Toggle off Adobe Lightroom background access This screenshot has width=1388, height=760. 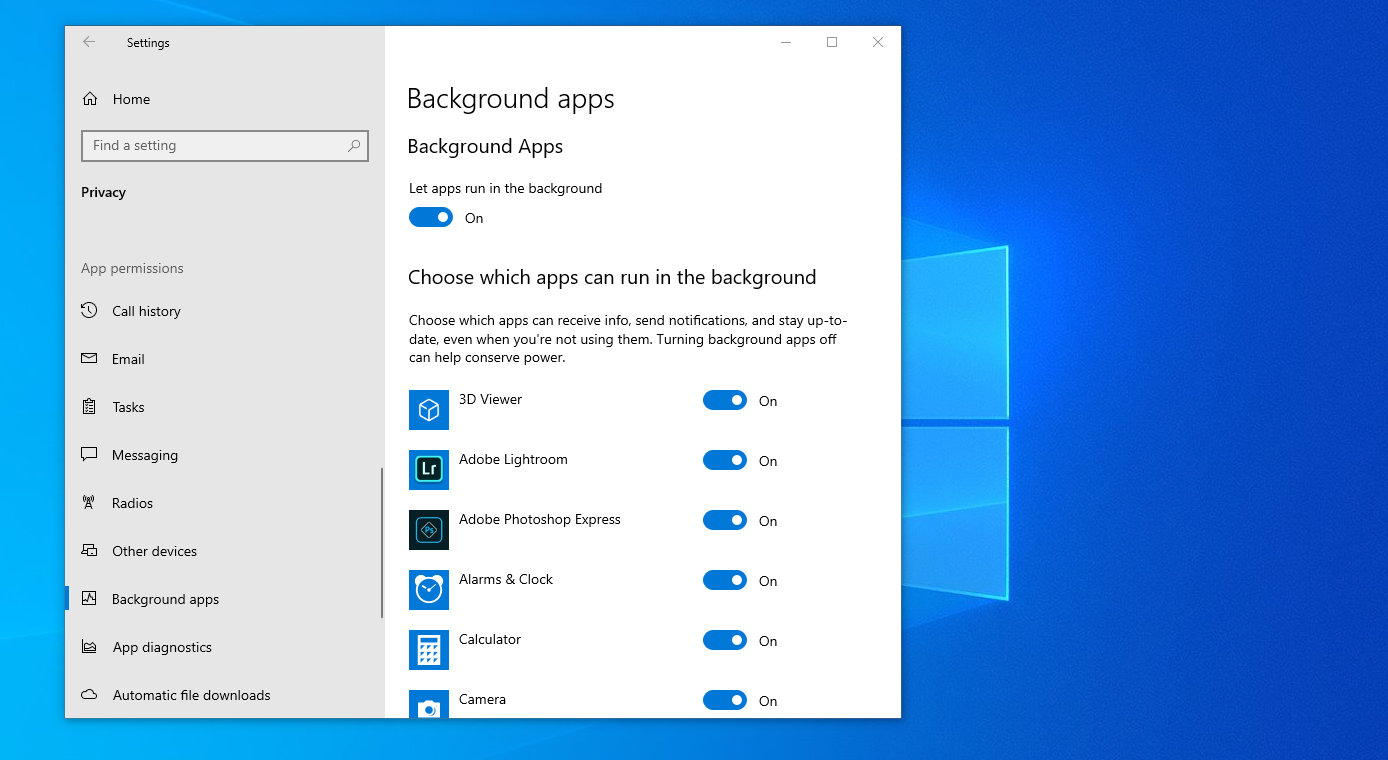click(x=725, y=461)
